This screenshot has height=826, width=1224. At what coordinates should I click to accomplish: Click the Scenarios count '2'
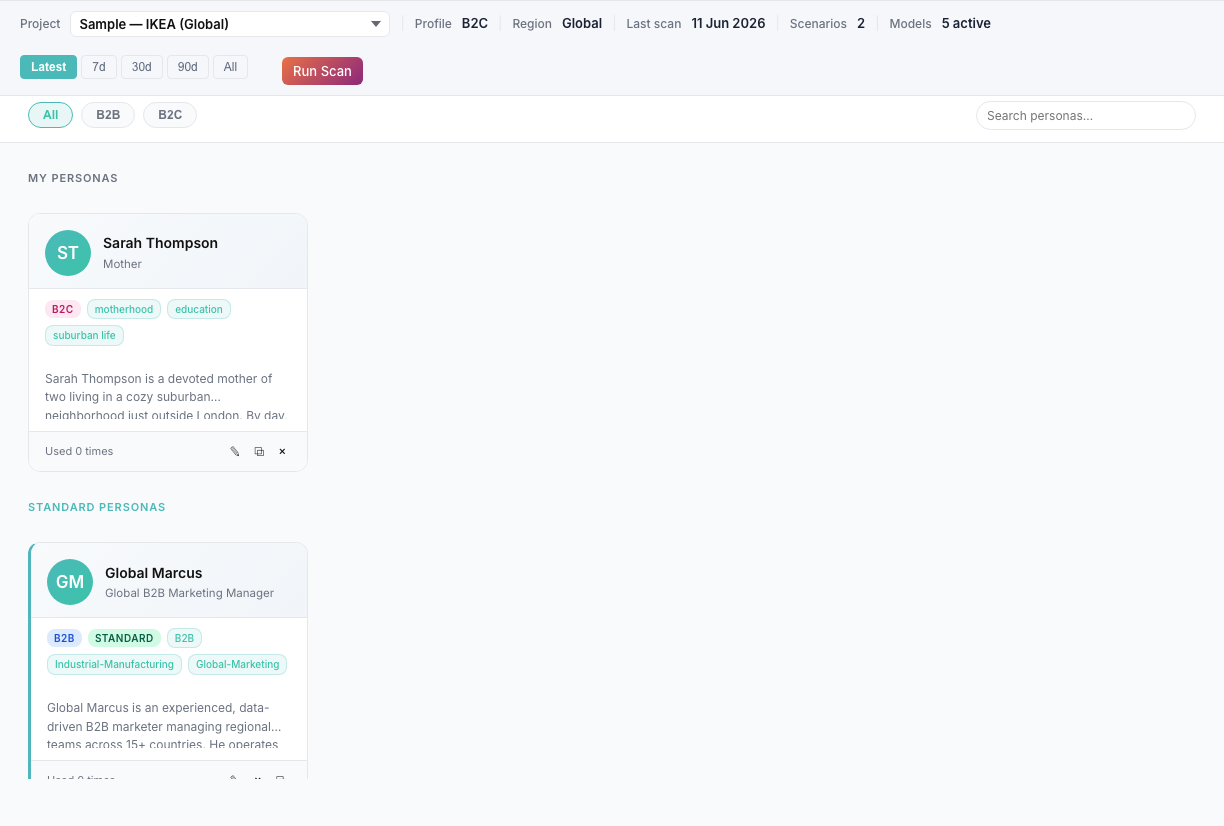click(x=861, y=23)
